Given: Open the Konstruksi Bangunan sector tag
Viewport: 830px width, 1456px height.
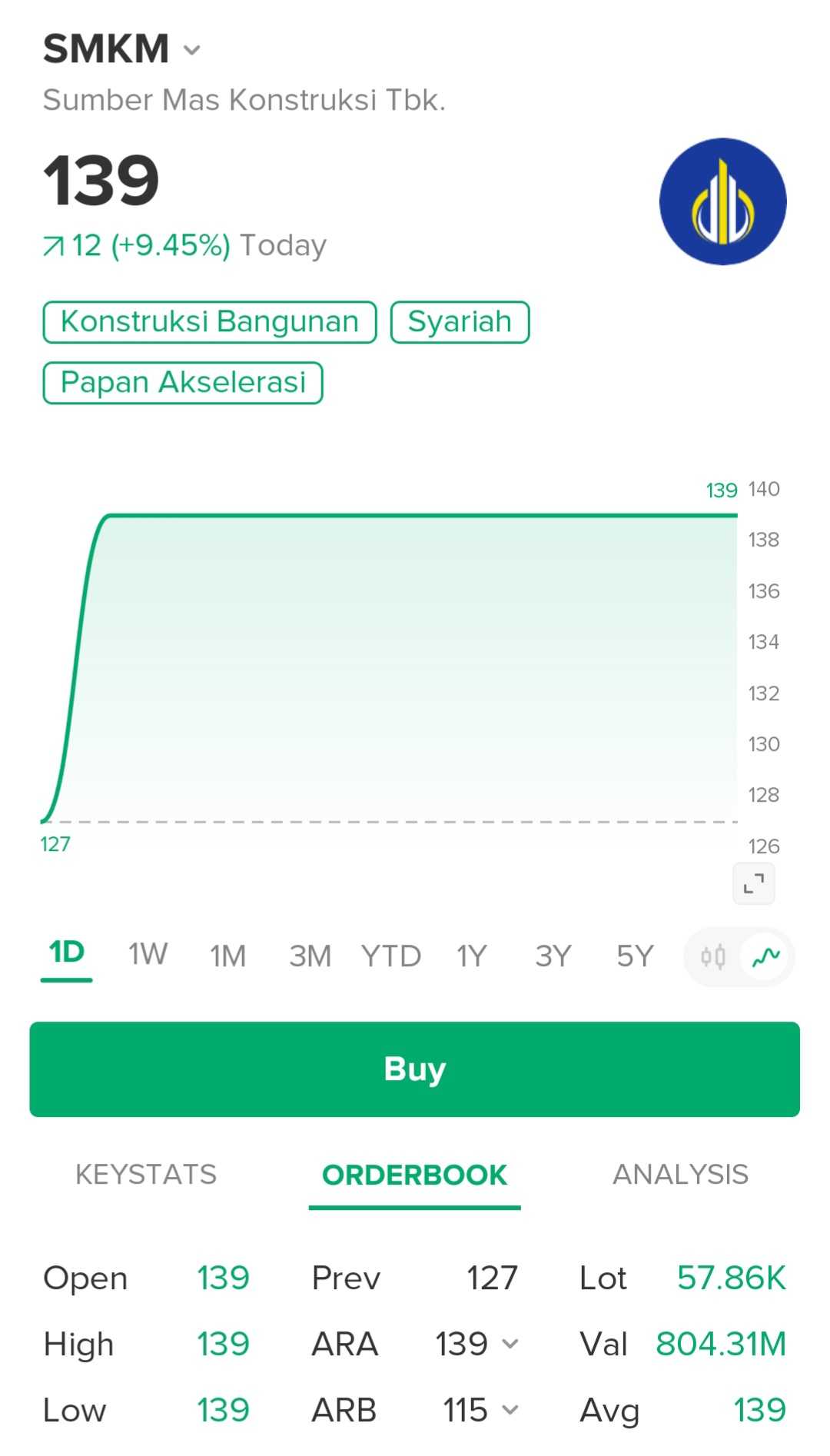Looking at the screenshot, I should (210, 321).
